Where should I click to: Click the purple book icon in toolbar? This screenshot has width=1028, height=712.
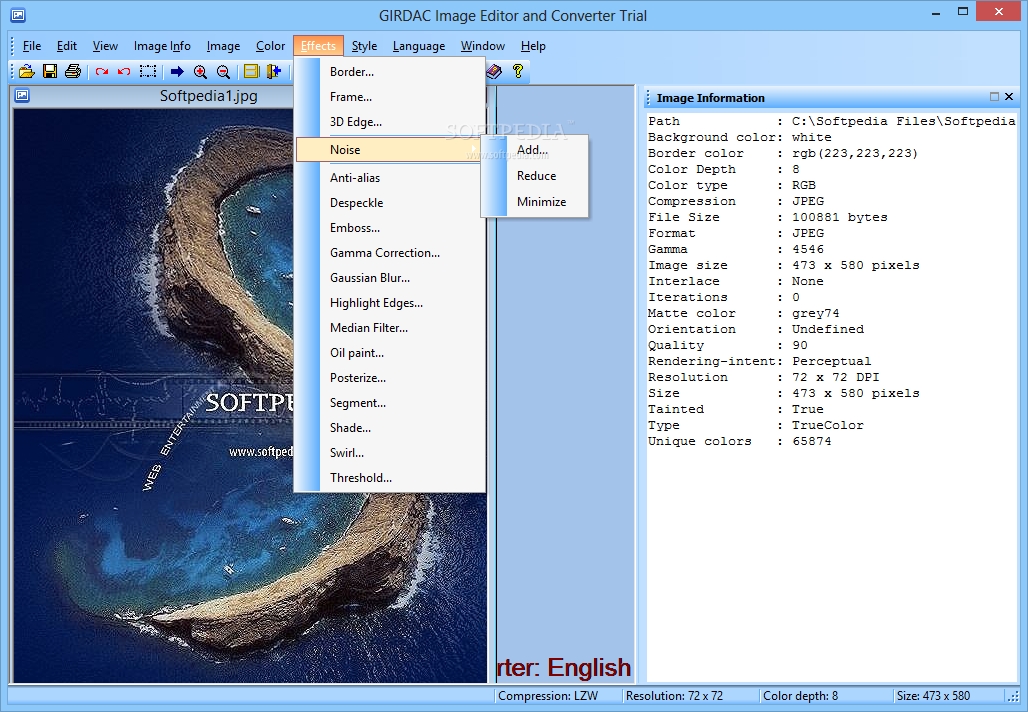(494, 71)
